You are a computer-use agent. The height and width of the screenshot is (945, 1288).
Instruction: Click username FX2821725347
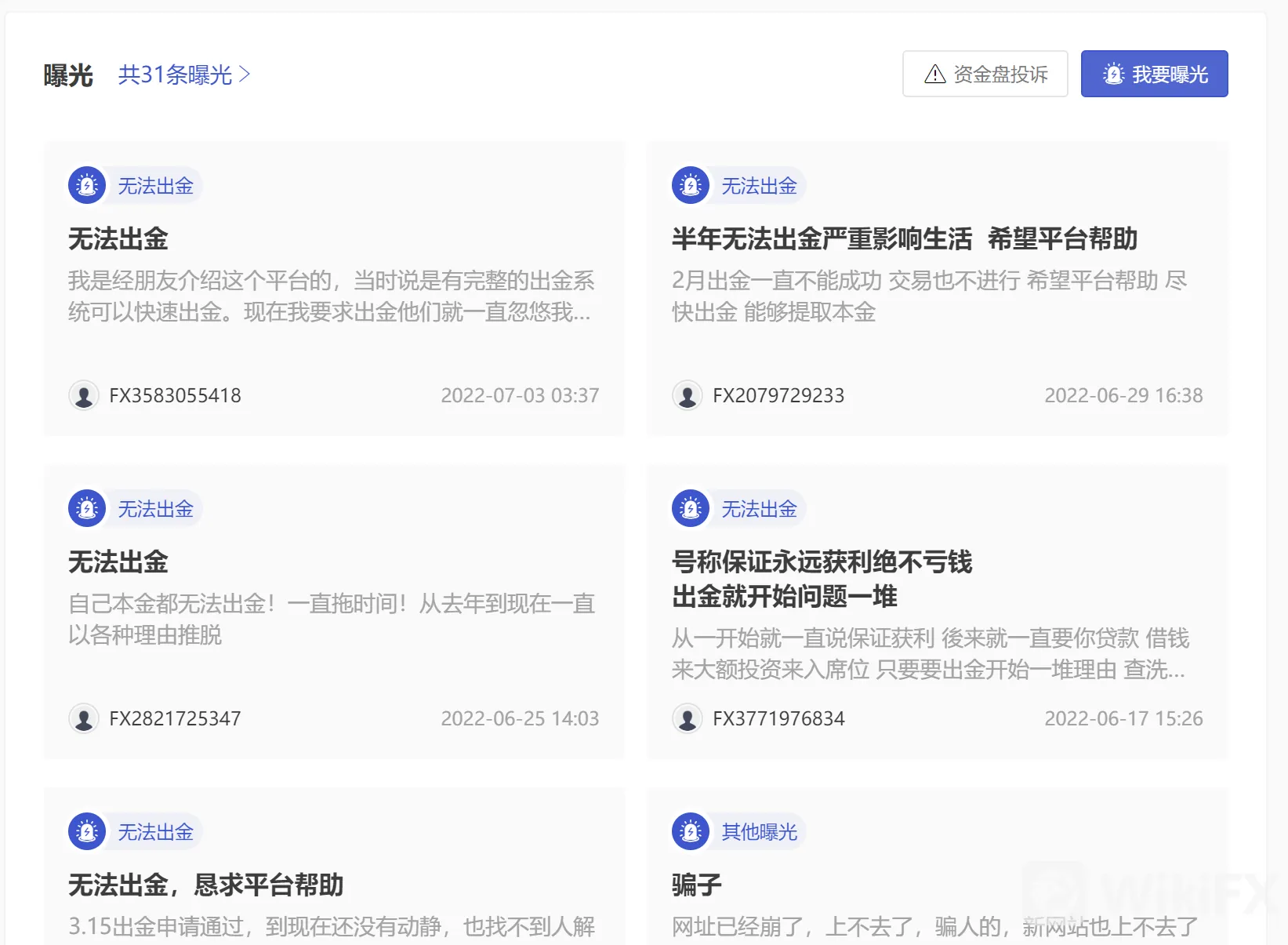pos(175,718)
